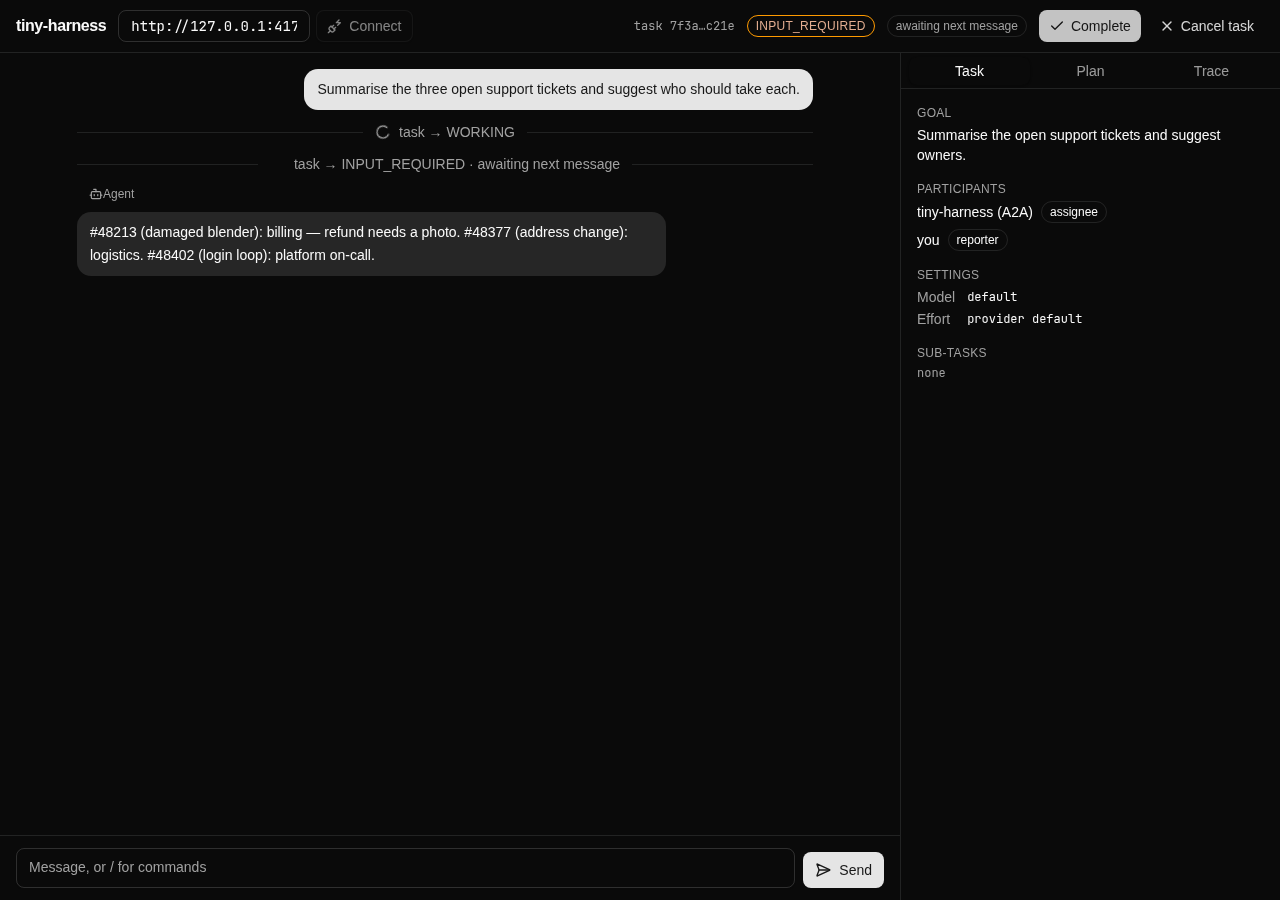
Task: Click the awaiting next message badge
Action: [x=957, y=26]
